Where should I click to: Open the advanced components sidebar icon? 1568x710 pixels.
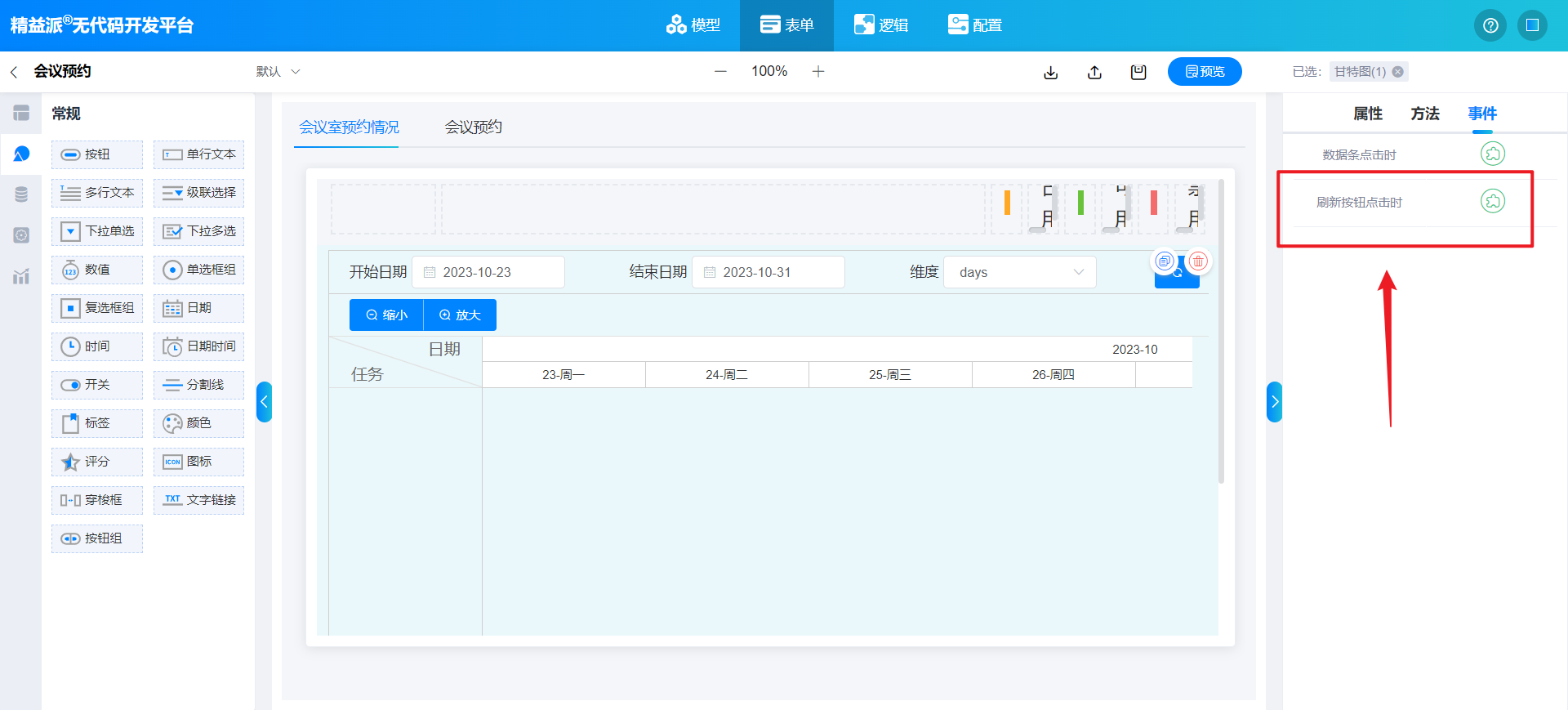point(21,235)
